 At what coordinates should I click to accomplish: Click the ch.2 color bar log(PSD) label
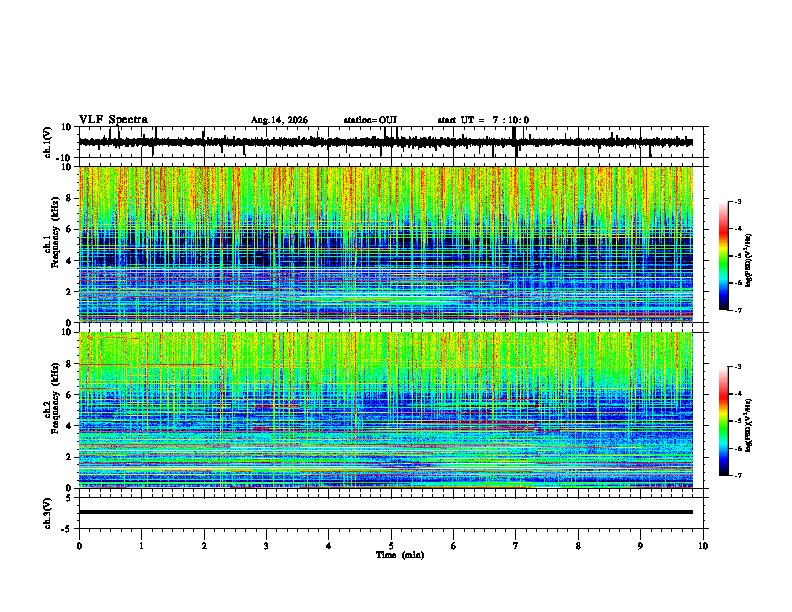[749, 425]
